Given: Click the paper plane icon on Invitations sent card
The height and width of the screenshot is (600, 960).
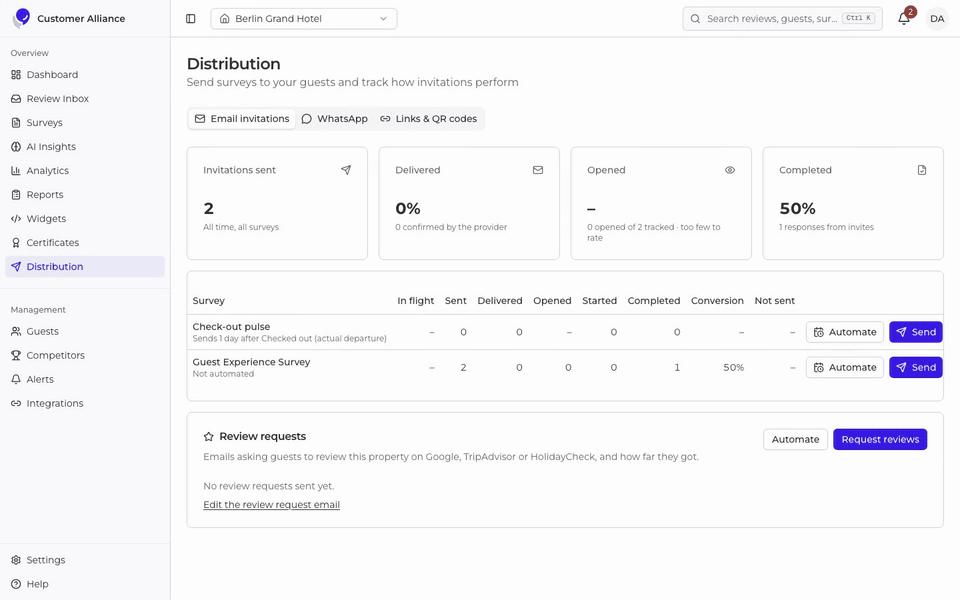Looking at the screenshot, I should coord(346,170).
